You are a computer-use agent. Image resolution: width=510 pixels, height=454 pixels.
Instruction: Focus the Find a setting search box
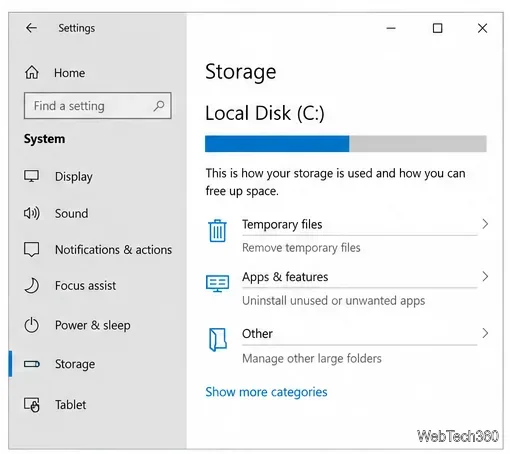tap(98, 106)
